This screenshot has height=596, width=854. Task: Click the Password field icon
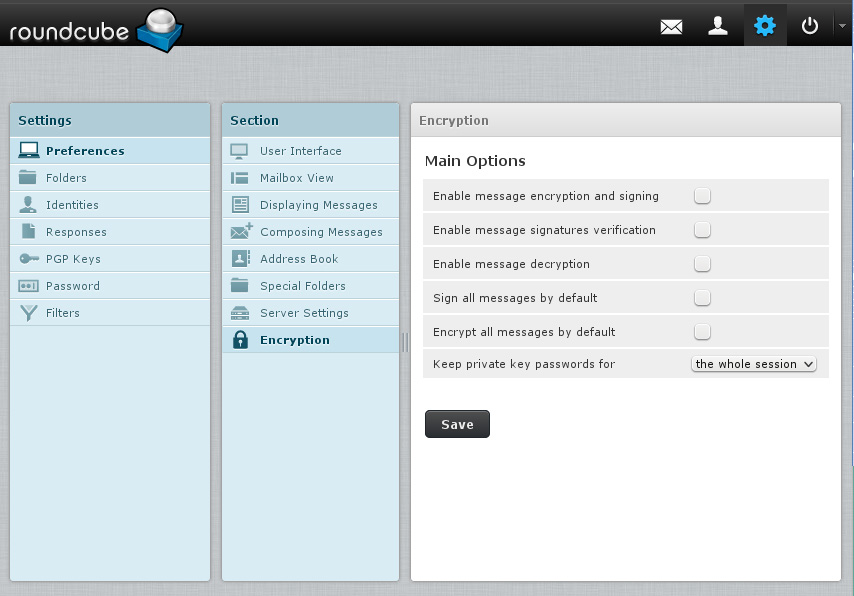pyautogui.click(x=28, y=285)
